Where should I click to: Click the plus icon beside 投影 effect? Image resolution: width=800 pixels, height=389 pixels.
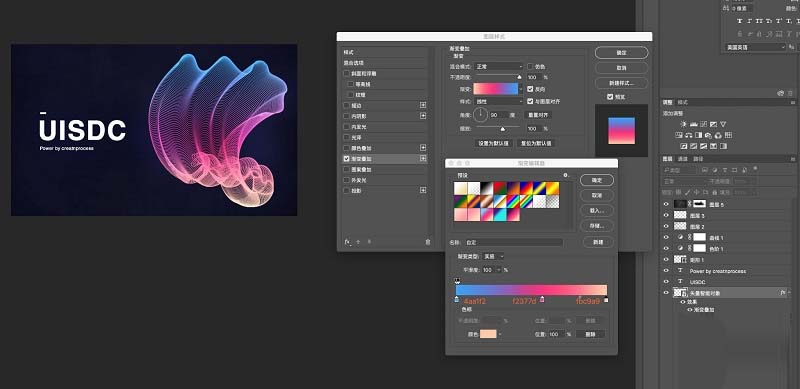pos(423,190)
